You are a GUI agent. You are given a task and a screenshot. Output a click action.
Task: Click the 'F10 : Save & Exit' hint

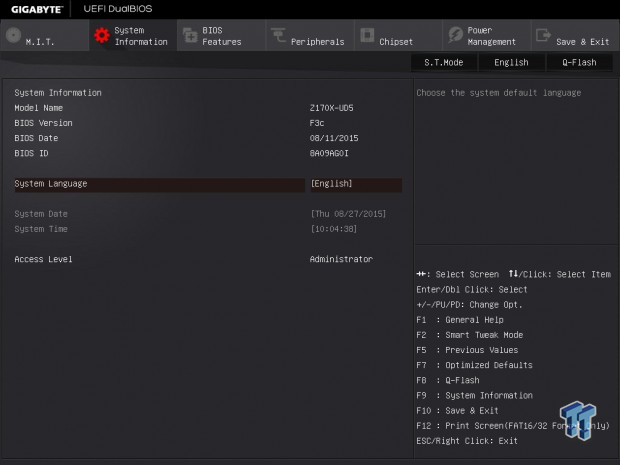[457, 410]
